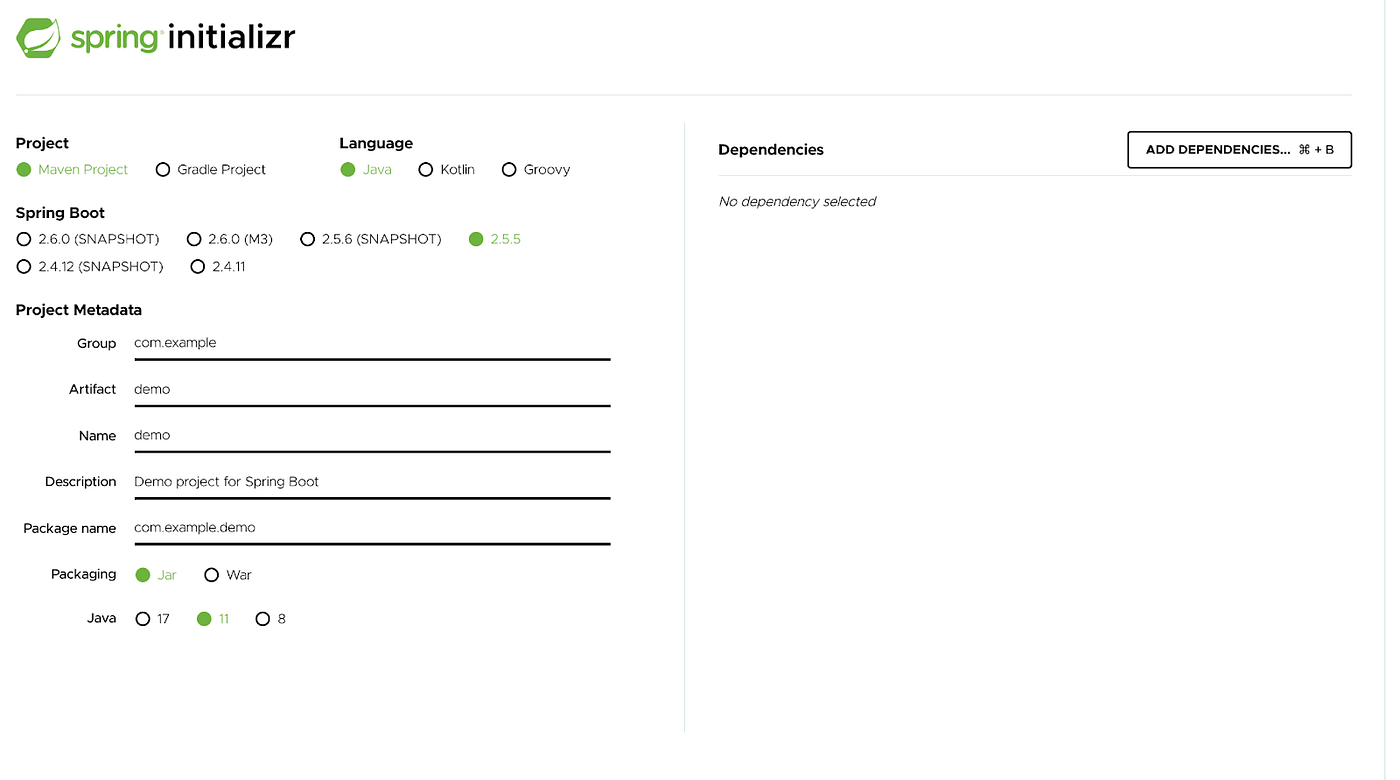Select Spring Boot 2.6.0 (M3)
Image resolution: width=1400 pixels, height=780 pixels.
point(230,239)
